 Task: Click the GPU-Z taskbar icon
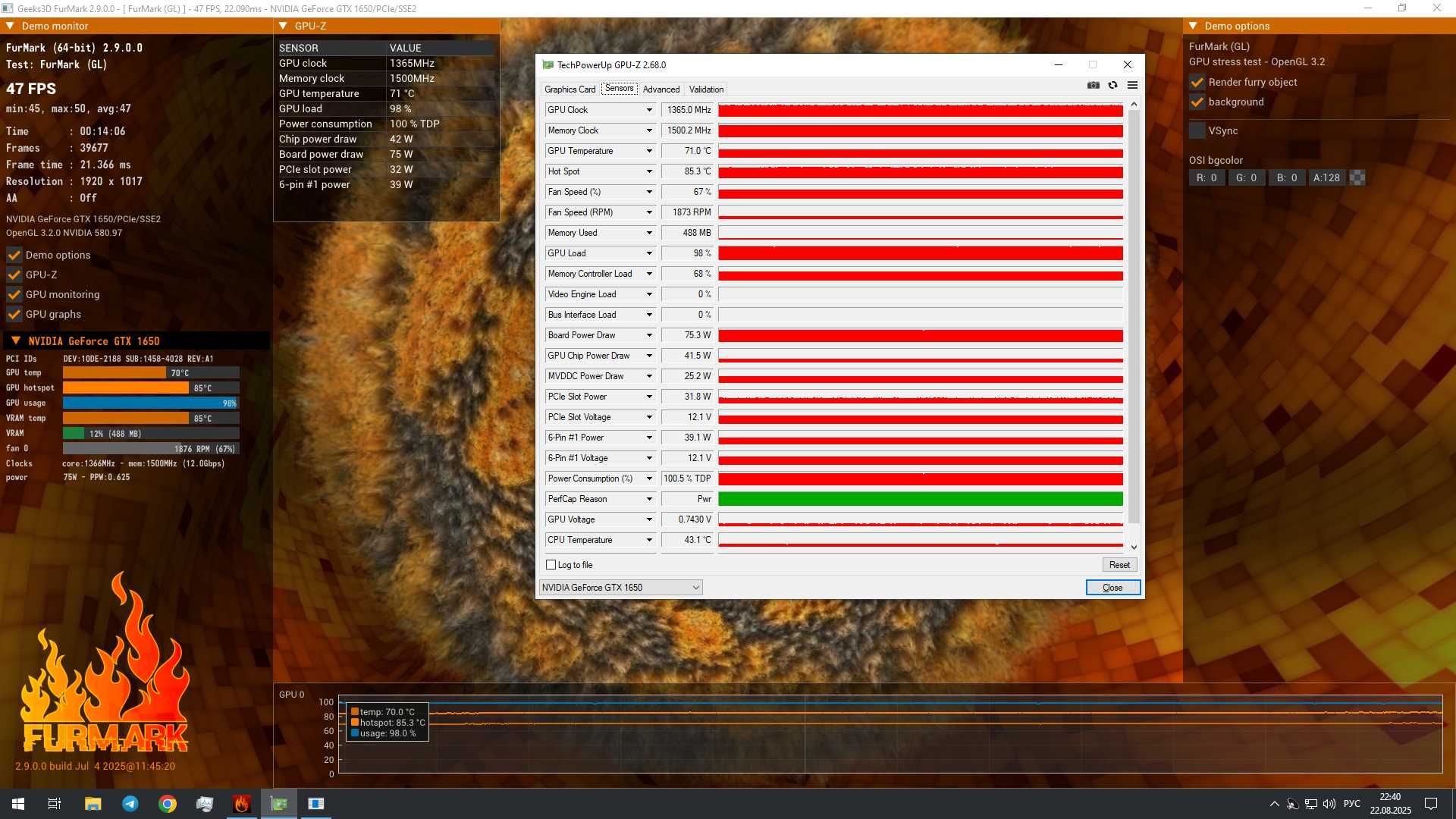279,804
